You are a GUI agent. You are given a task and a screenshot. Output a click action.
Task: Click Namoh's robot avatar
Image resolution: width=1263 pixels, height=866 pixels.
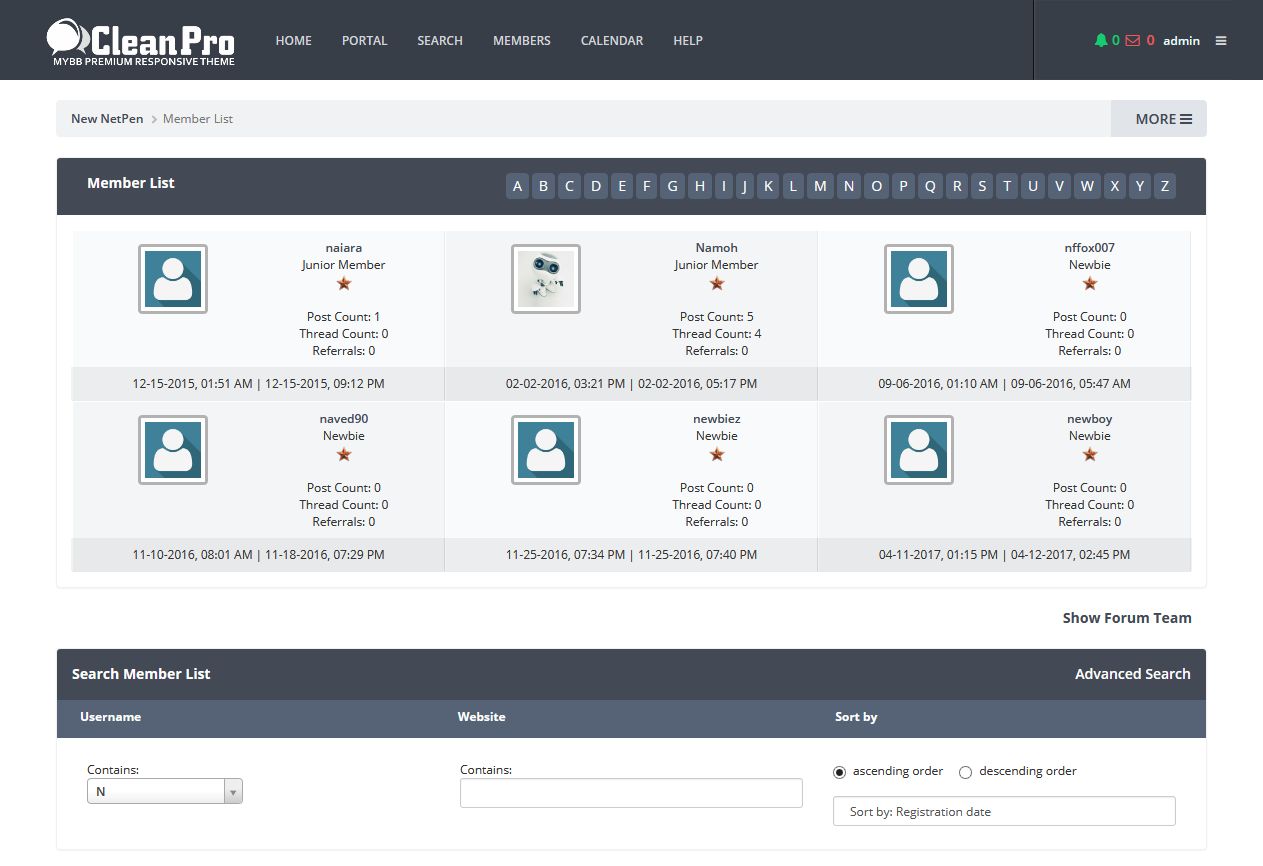546,279
